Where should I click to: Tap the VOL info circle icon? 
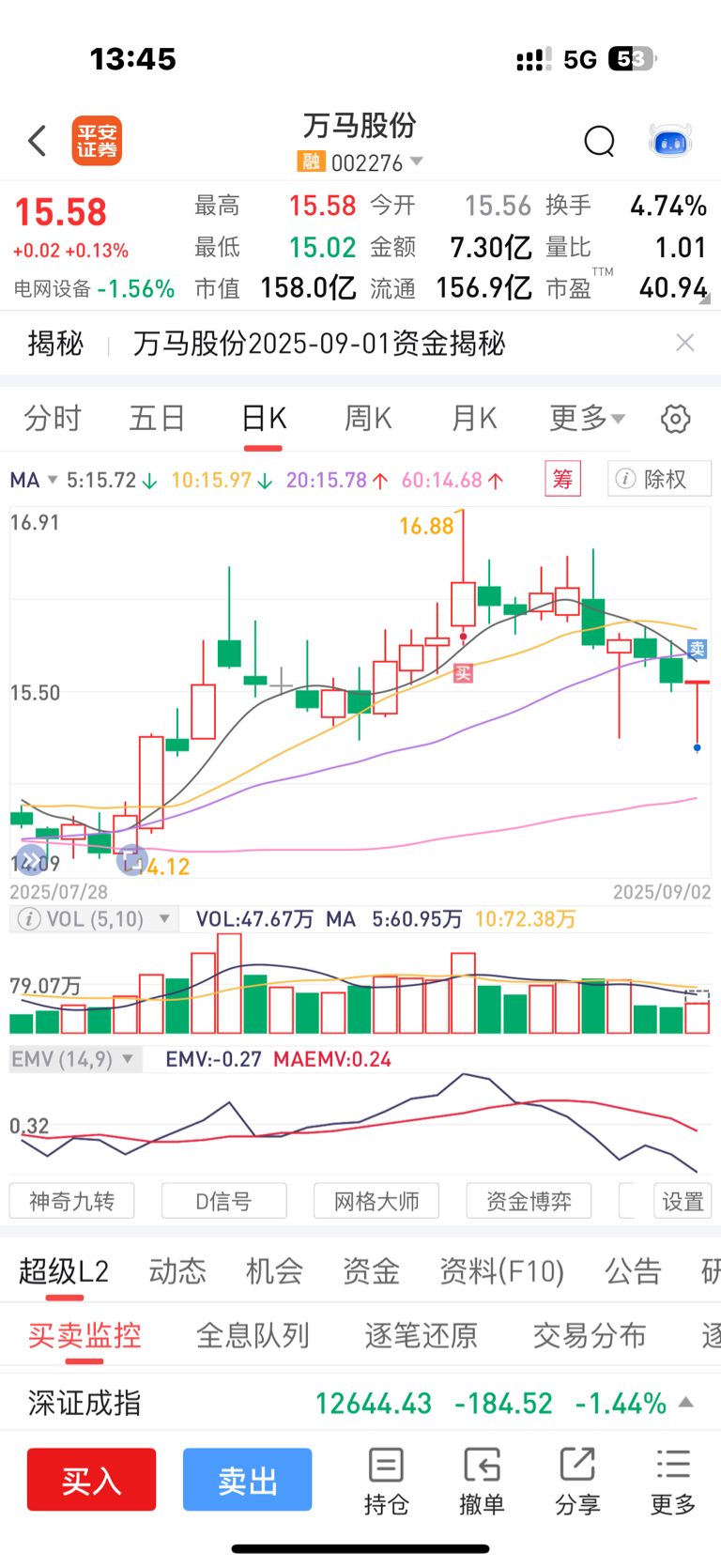tap(29, 919)
